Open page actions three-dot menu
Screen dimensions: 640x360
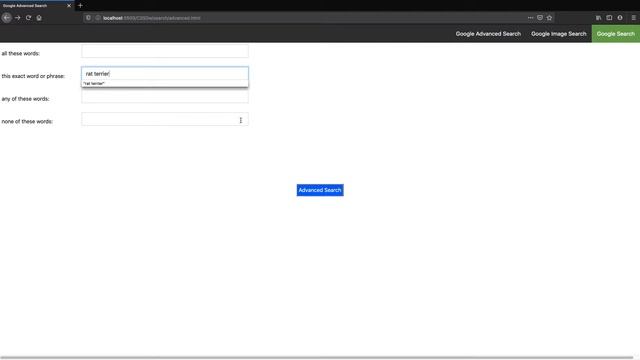[530, 18]
